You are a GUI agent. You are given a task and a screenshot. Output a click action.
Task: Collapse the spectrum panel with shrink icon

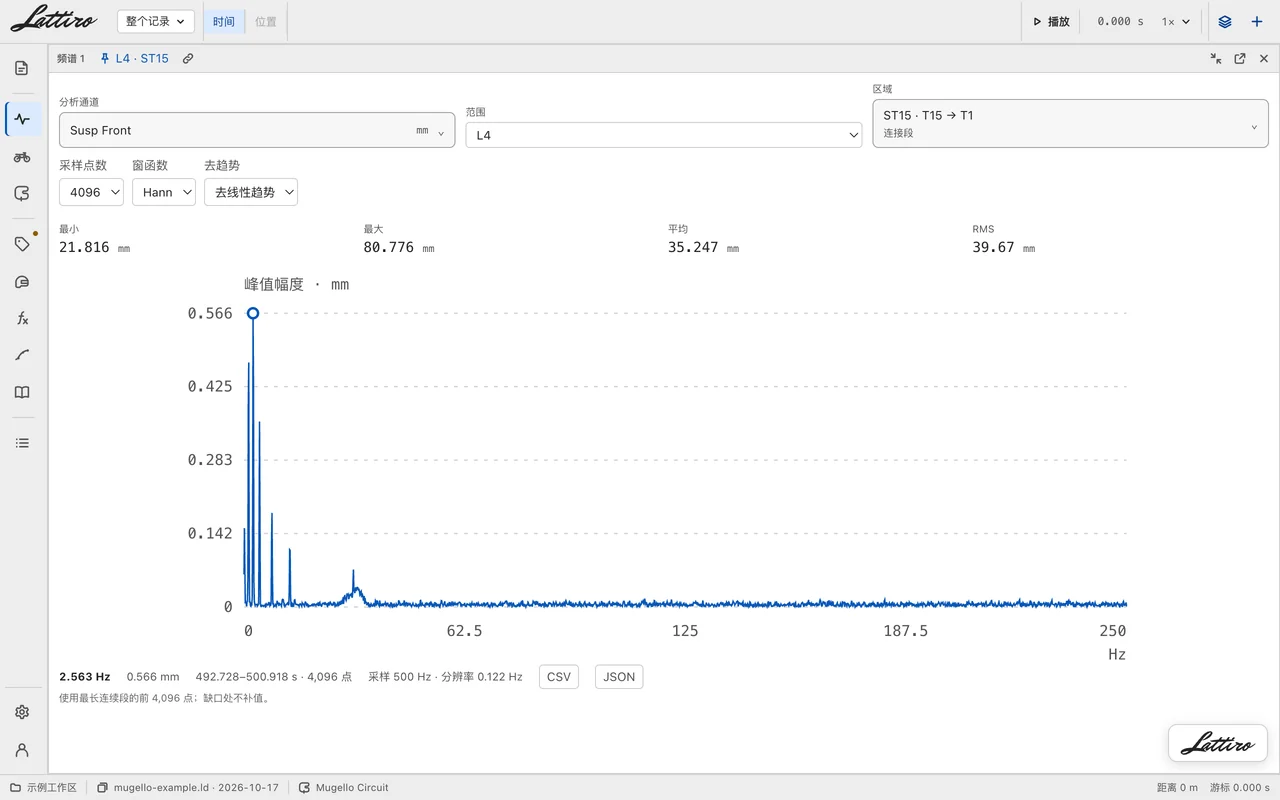[1216, 59]
